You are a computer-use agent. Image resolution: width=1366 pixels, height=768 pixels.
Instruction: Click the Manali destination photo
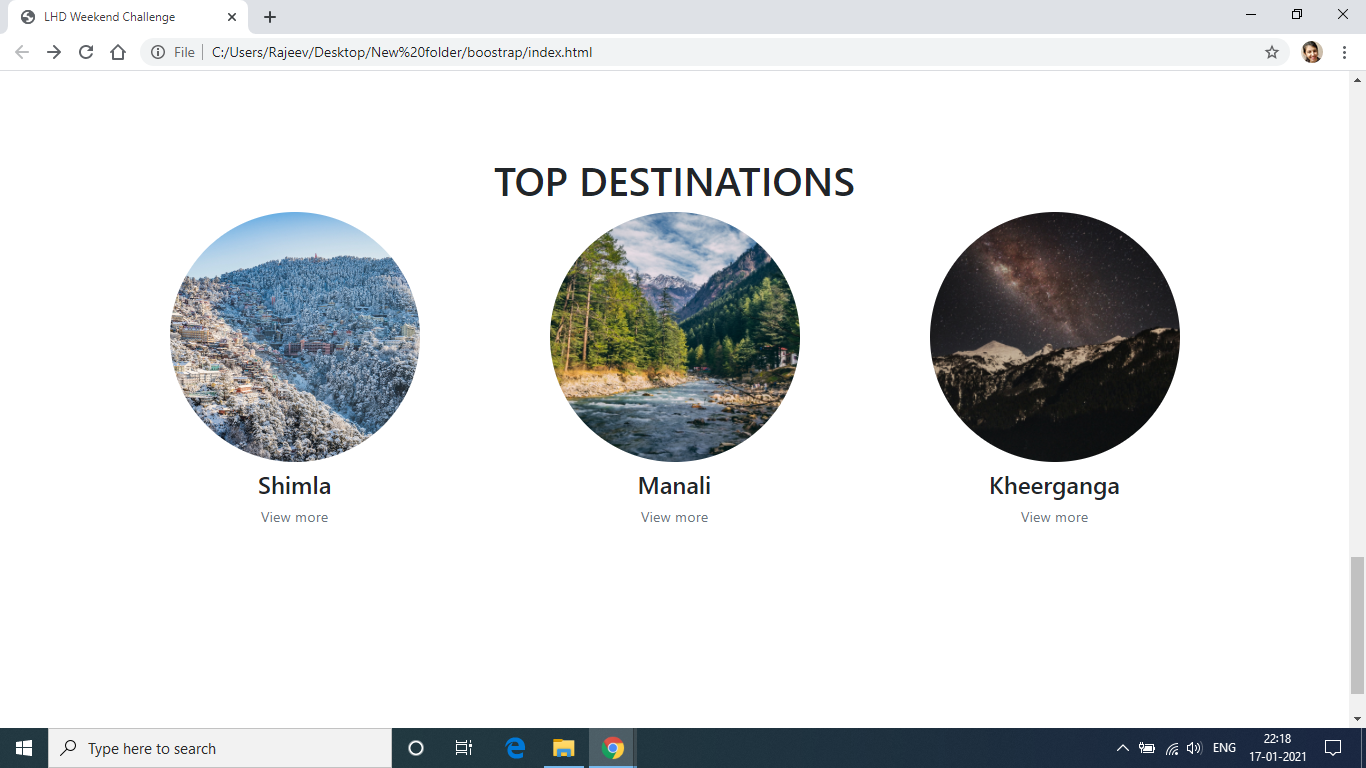tap(674, 336)
